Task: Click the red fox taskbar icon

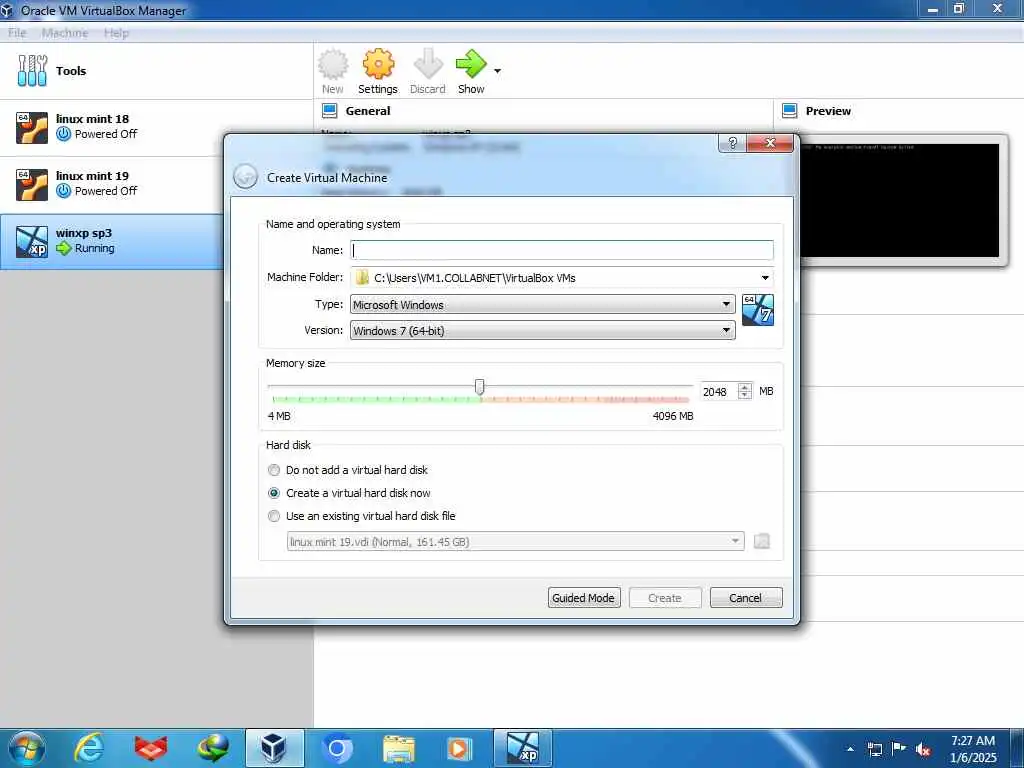Action: (x=151, y=748)
